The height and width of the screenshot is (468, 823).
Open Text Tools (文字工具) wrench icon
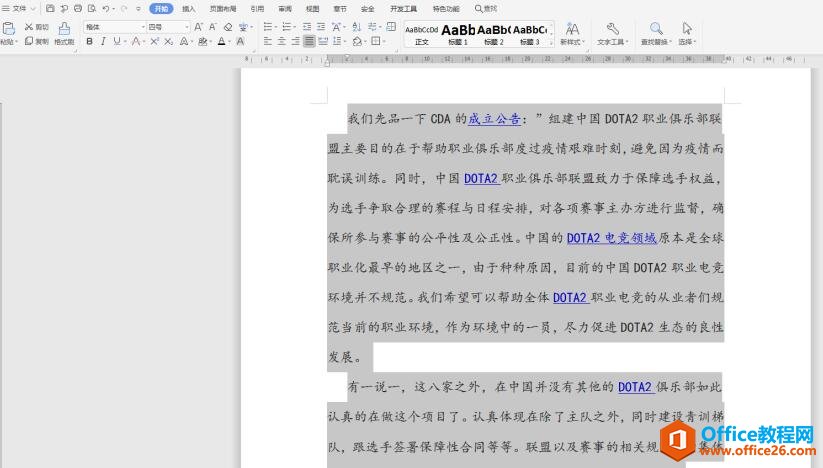tap(612, 28)
